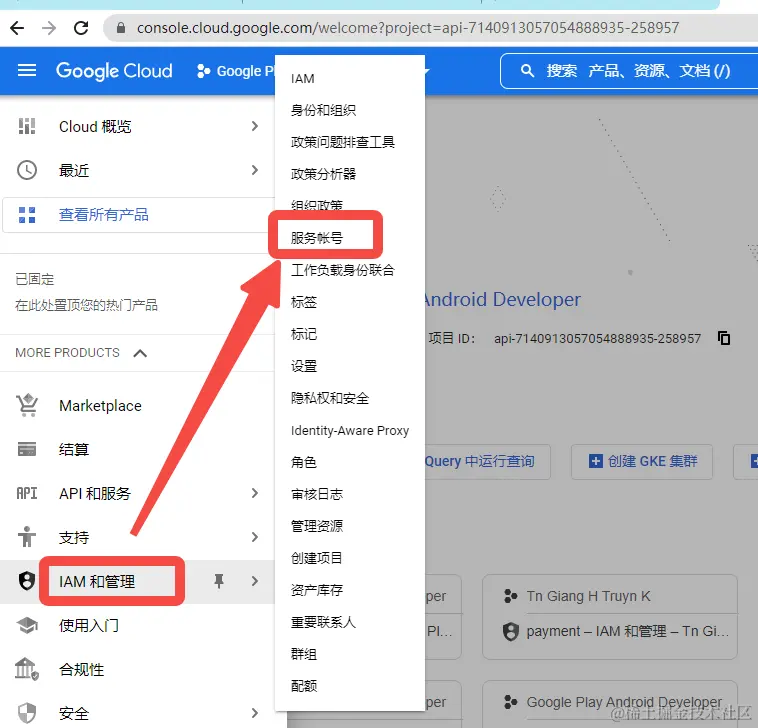Expand 安全 submenu chevron

point(255,713)
